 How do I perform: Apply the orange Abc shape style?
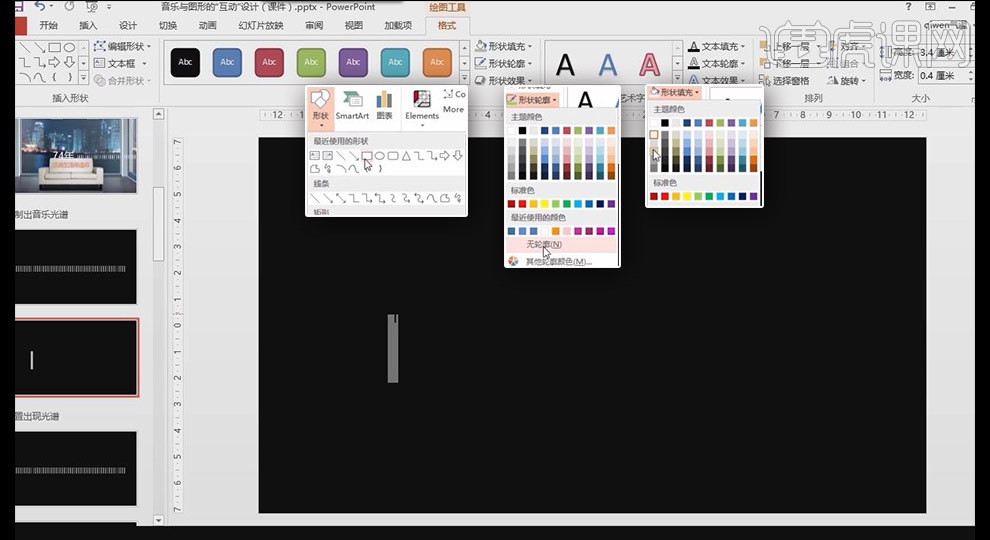coord(437,62)
